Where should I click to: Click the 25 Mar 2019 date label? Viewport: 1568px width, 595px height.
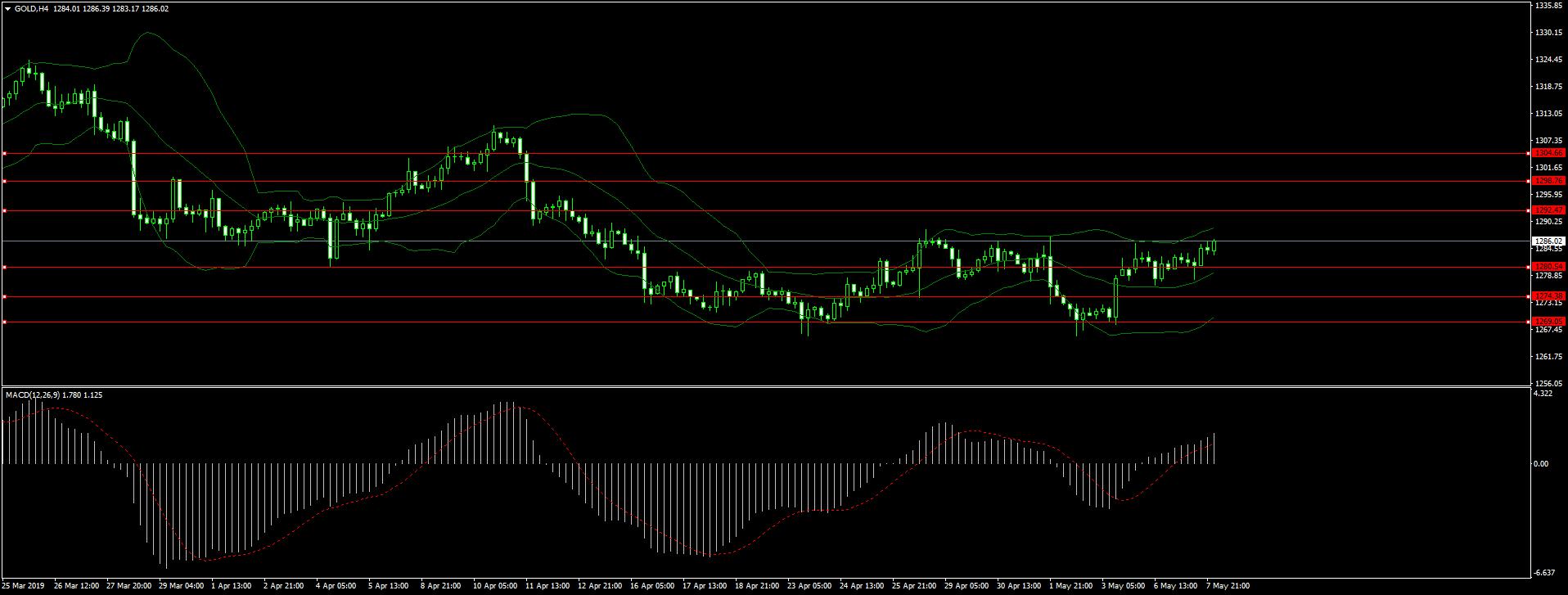click(25, 586)
